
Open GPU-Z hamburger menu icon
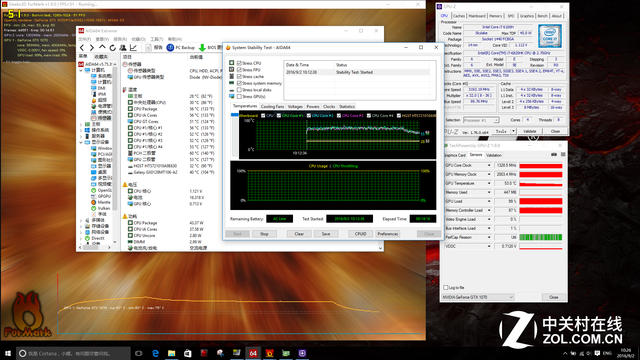[563, 155]
